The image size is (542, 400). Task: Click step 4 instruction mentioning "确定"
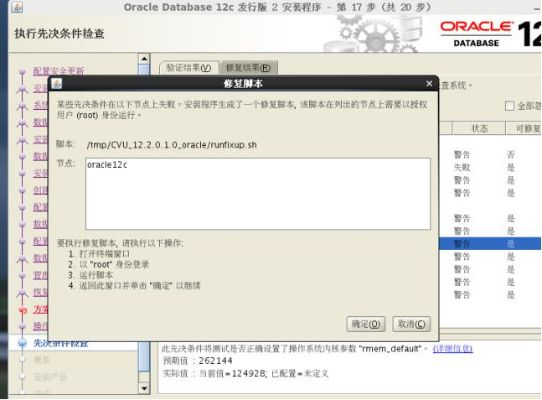pos(134,286)
